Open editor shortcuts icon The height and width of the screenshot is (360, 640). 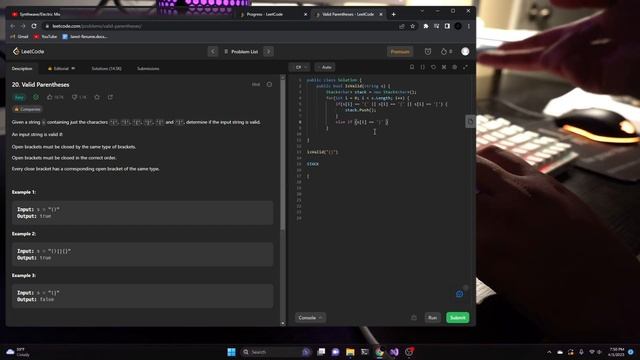click(444, 67)
